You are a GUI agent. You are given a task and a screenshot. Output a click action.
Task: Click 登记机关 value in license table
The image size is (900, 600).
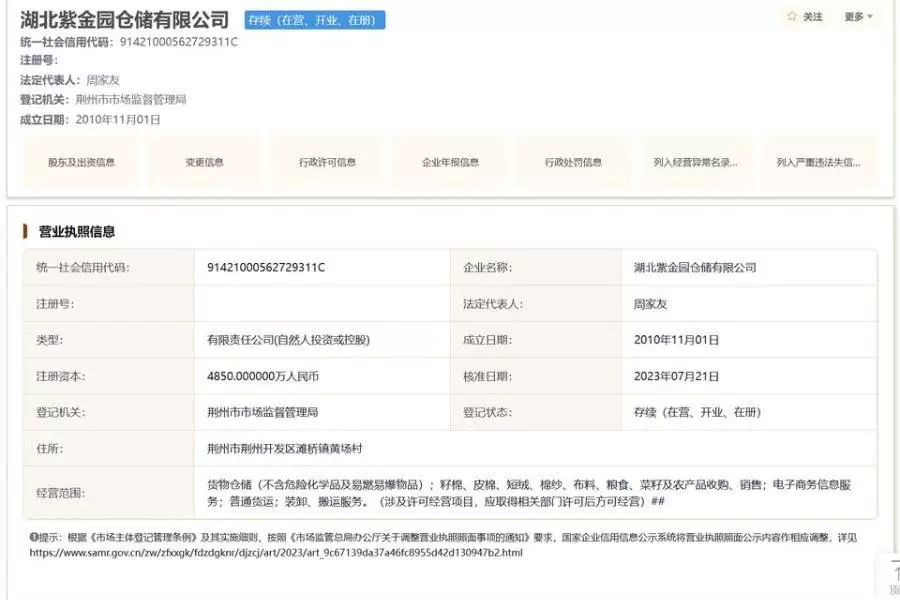tap(262, 412)
